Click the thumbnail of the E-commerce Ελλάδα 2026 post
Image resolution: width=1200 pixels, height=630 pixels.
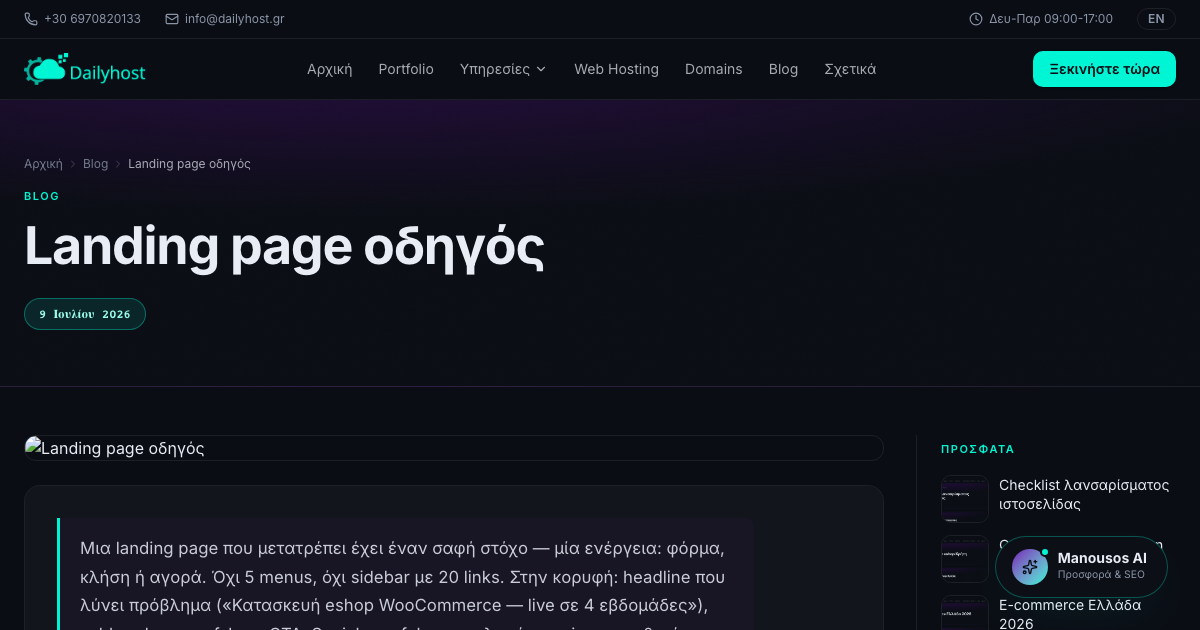[x=964, y=613]
